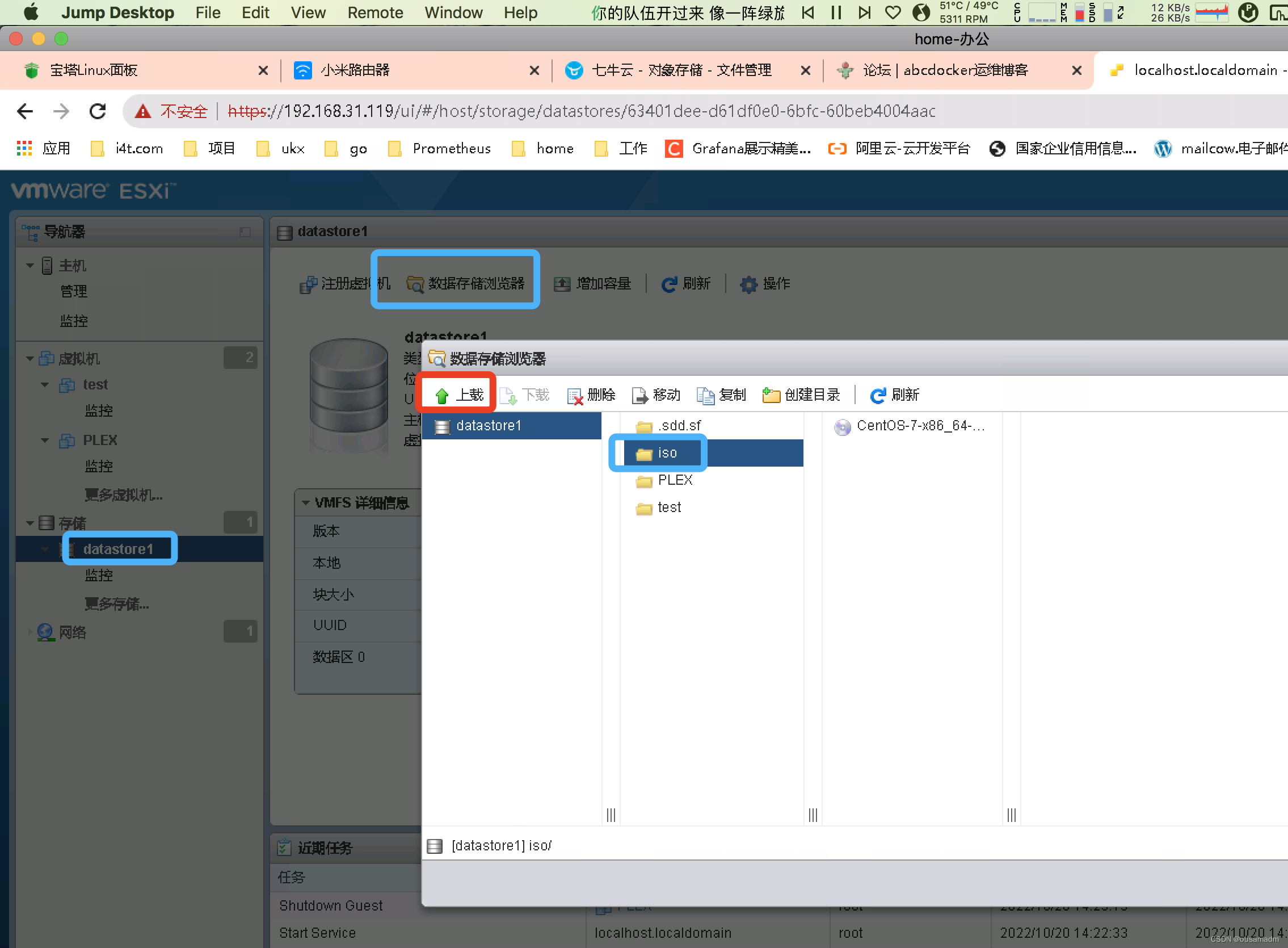Image resolution: width=1288 pixels, height=948 pixels.
Task: Click the green Upload (上载) arrow icon
Action: [x=441, y=396]
